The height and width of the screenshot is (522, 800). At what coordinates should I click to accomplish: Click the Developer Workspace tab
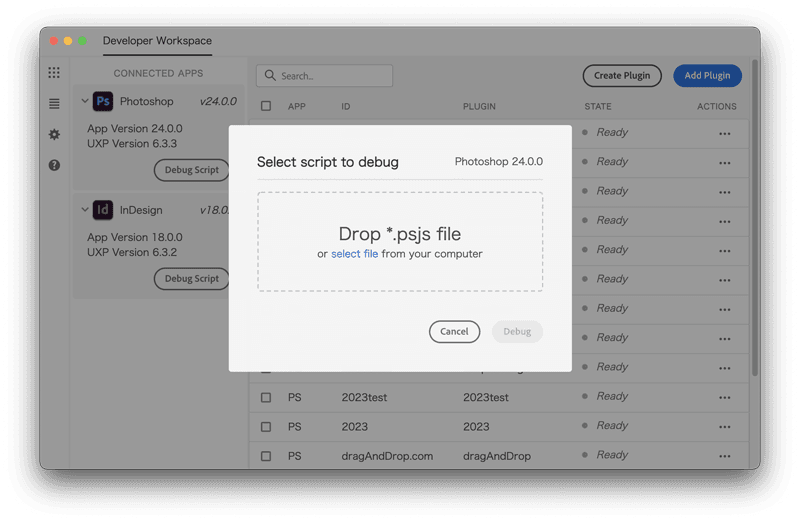tap(157, 41)
